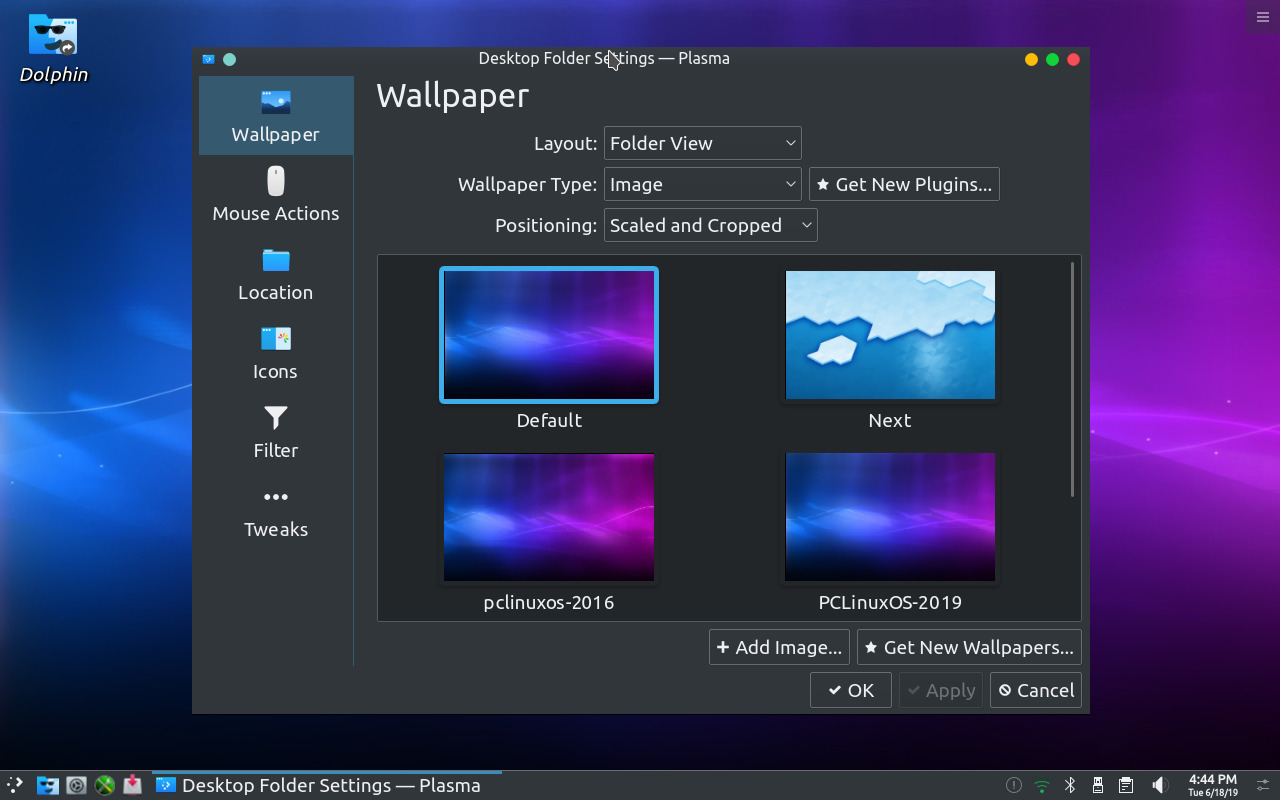The width and height of the screenshot is (1280, 800).
Task: Click the Get New Plugins button
Action: 904,184
